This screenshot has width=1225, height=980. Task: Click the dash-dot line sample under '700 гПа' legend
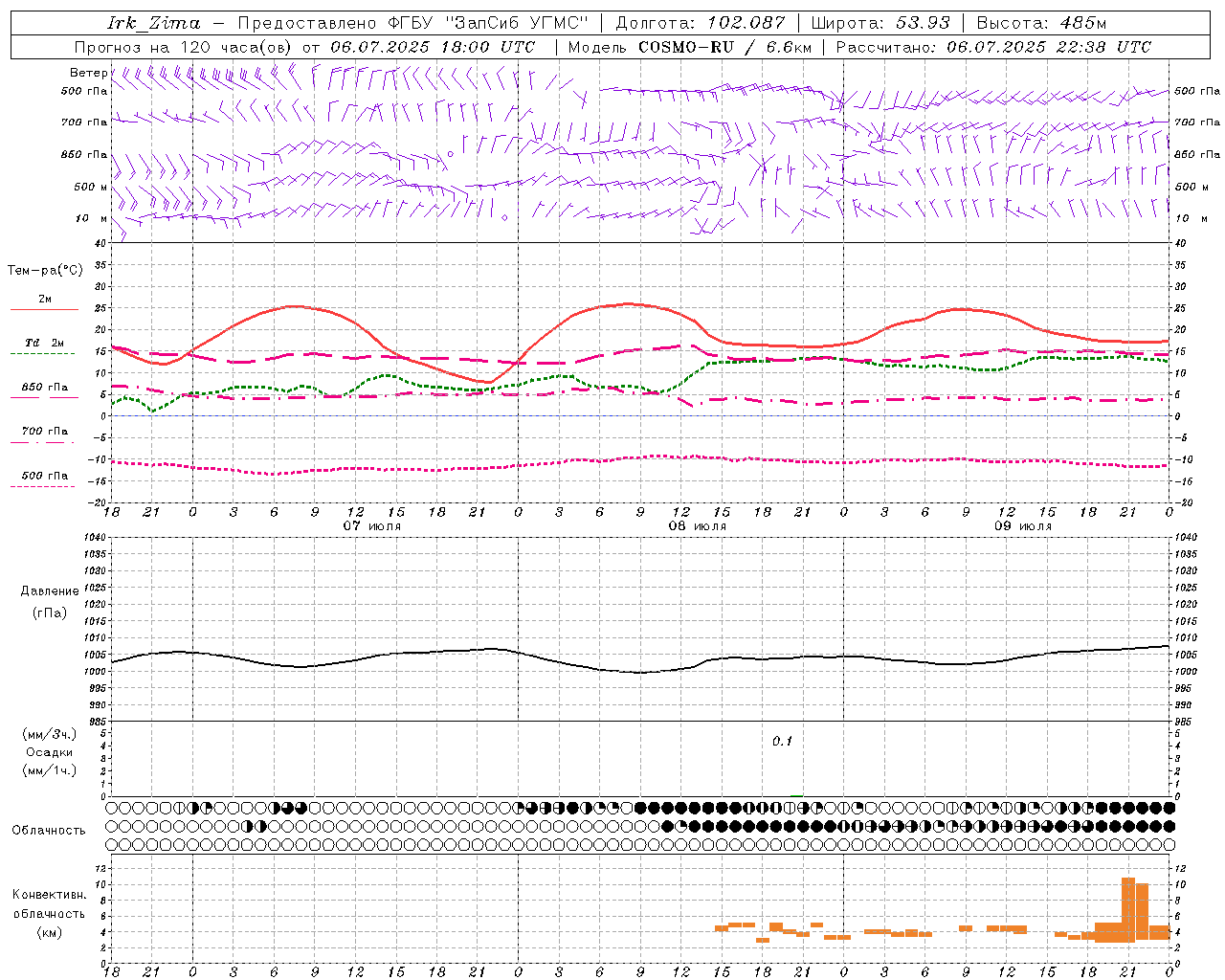(43, 442)
